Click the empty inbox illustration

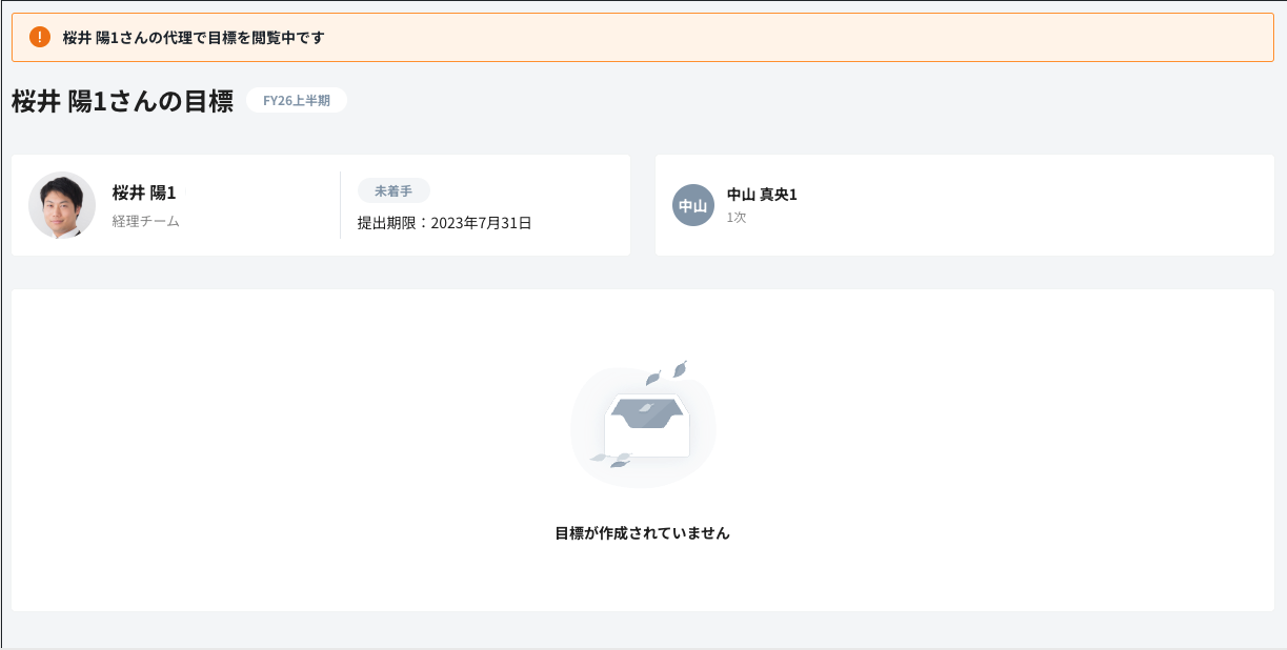pyautogui.click(x=646, y=427)
